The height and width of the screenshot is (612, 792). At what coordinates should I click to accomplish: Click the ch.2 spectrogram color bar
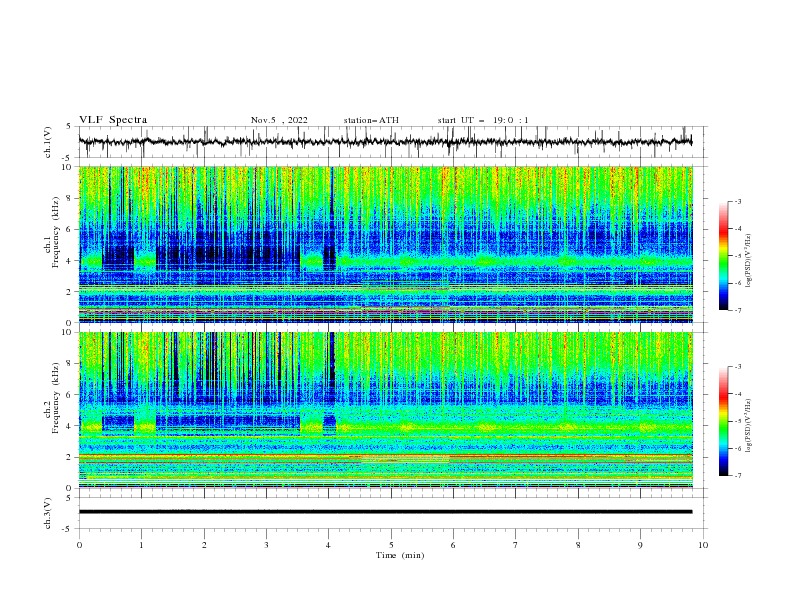(723, 421)
